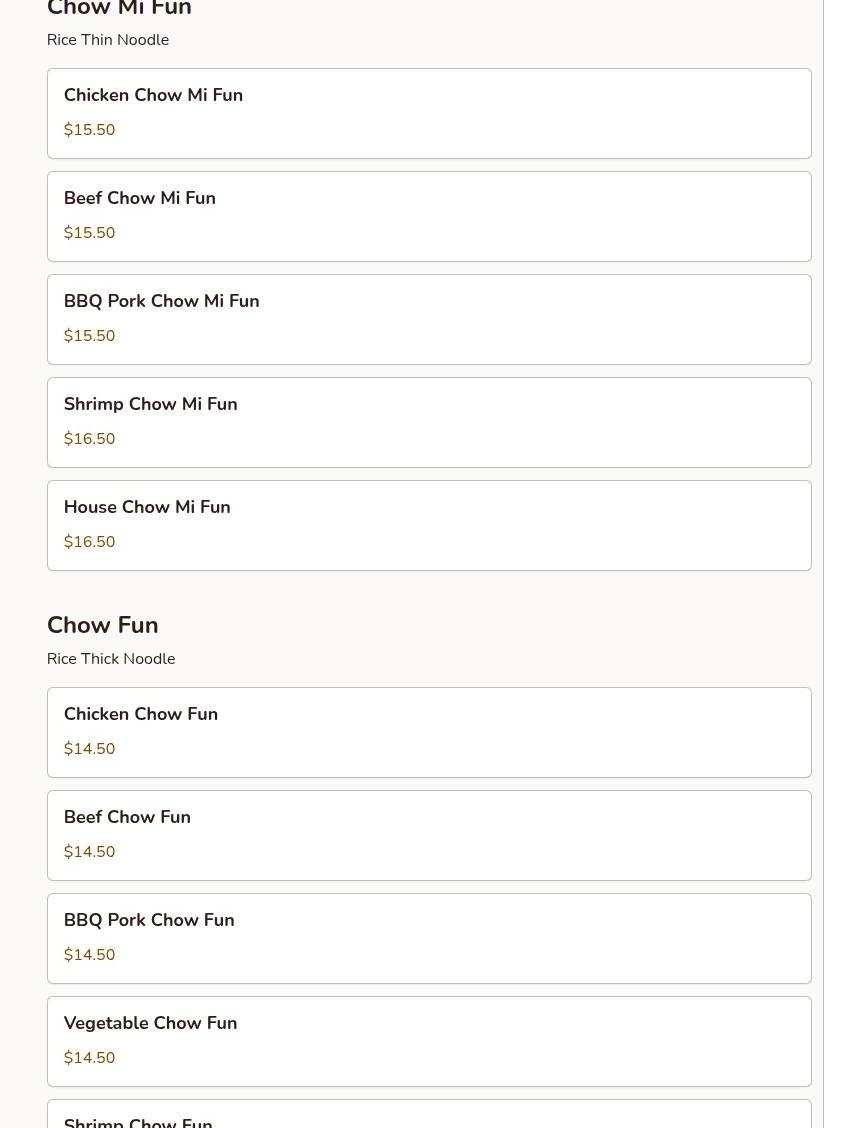
Task: Click the Chow Mi Fun section heading
Action: (119, 8)
